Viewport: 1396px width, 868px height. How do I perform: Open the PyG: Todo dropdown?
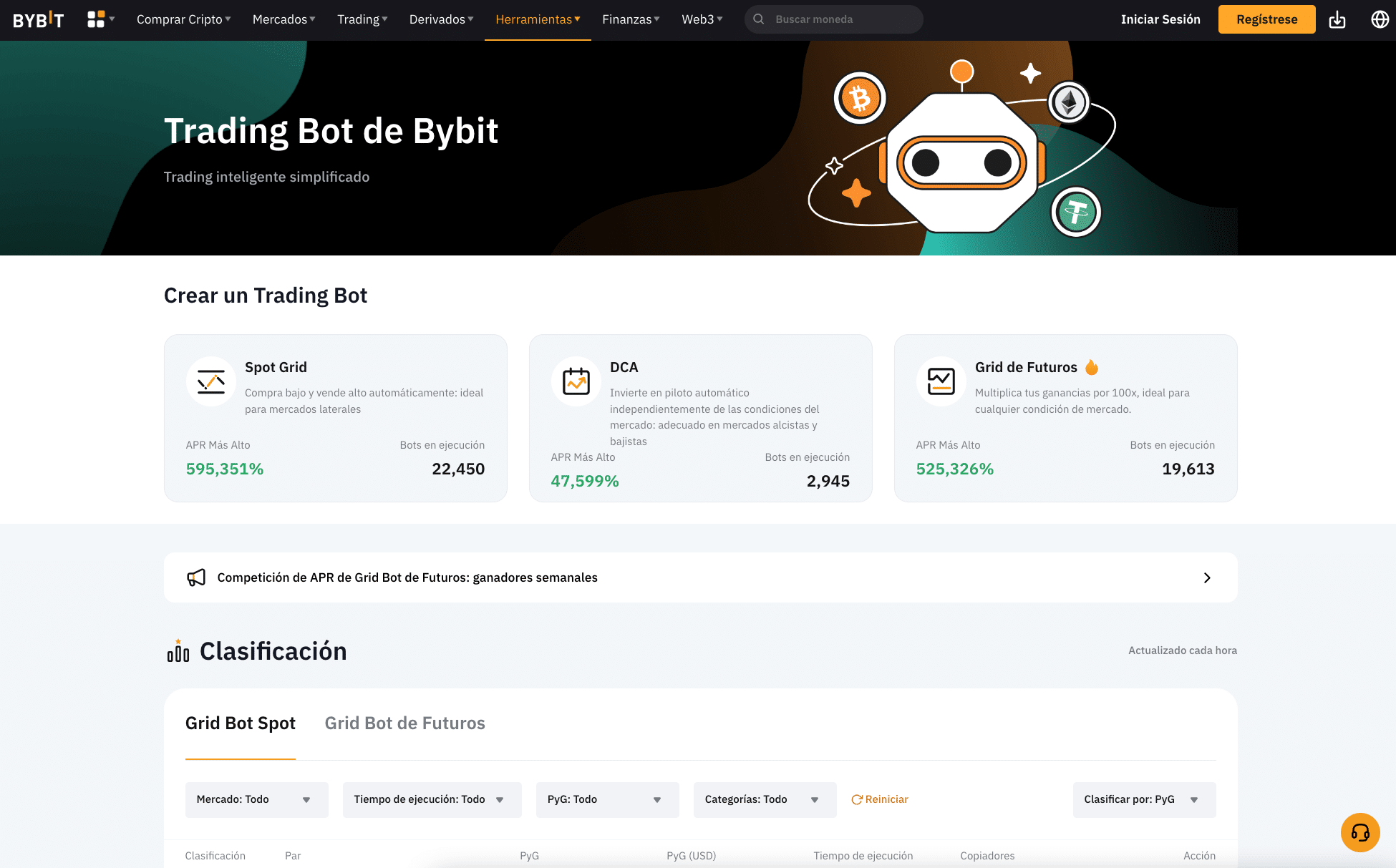[606, 799]
